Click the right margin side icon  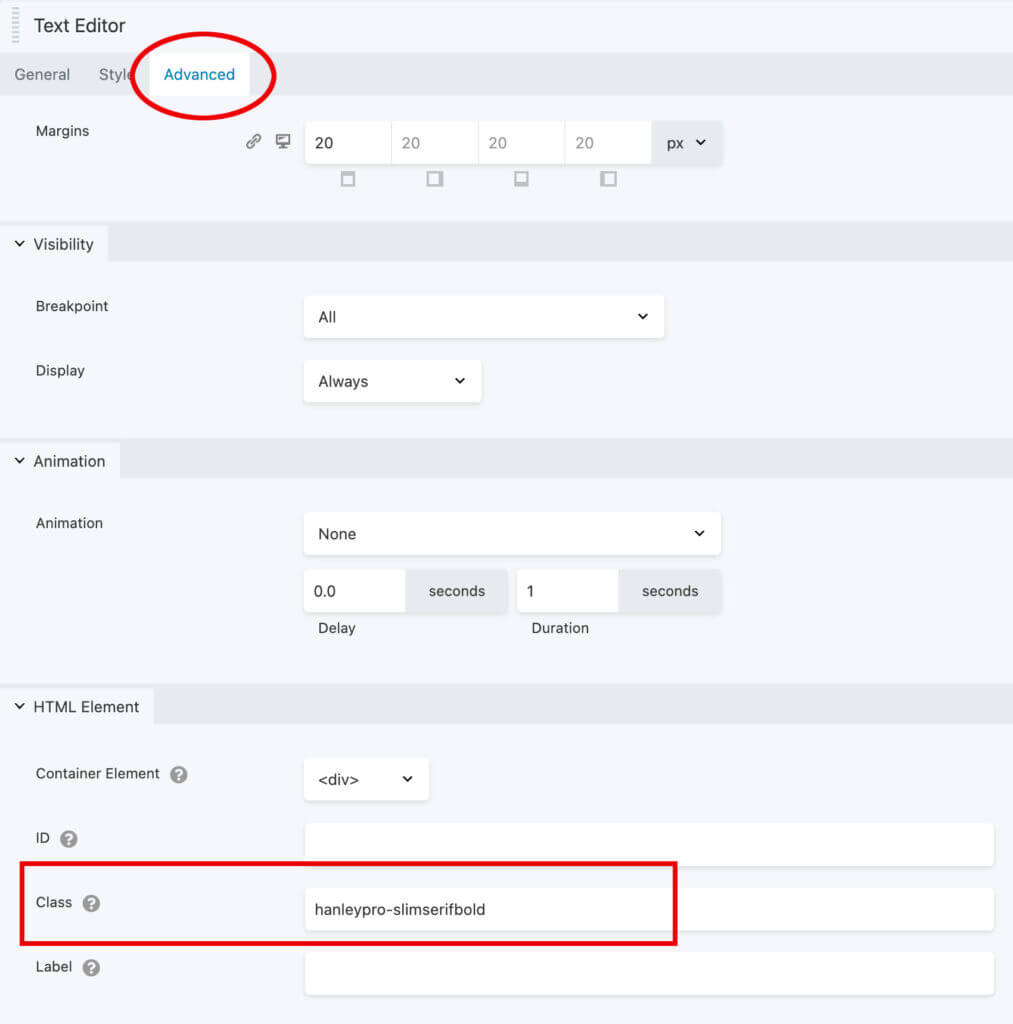[x=435, y=179]
